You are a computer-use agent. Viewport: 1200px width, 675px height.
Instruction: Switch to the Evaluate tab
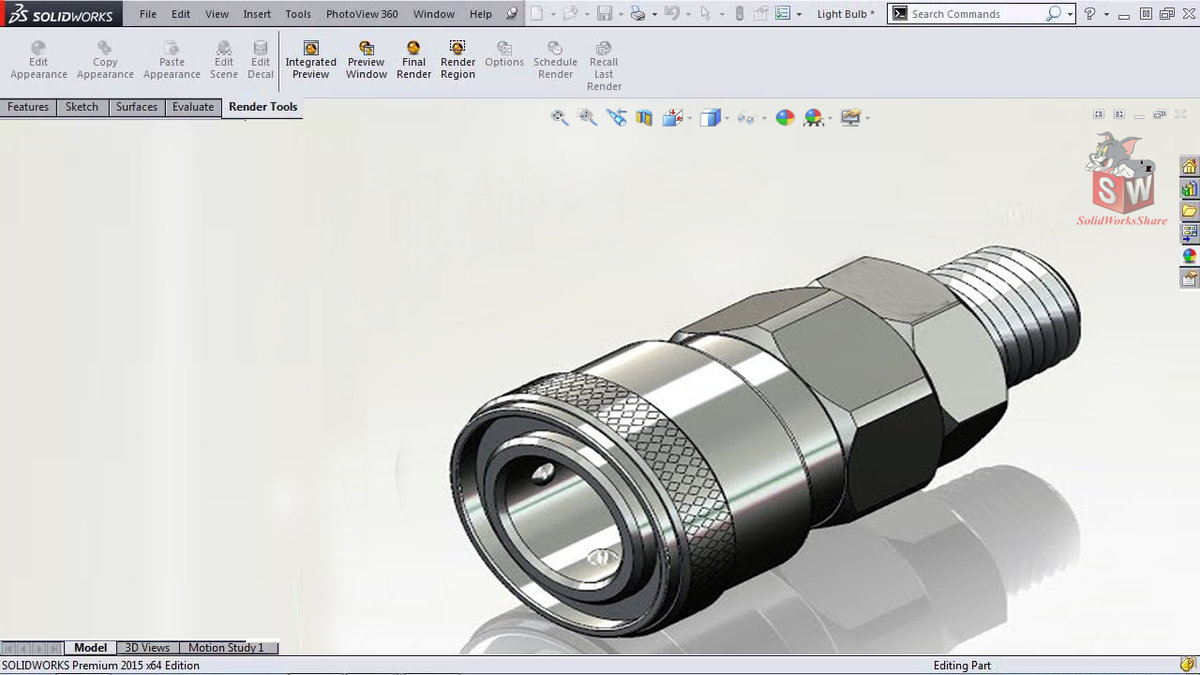pos(193,107)
